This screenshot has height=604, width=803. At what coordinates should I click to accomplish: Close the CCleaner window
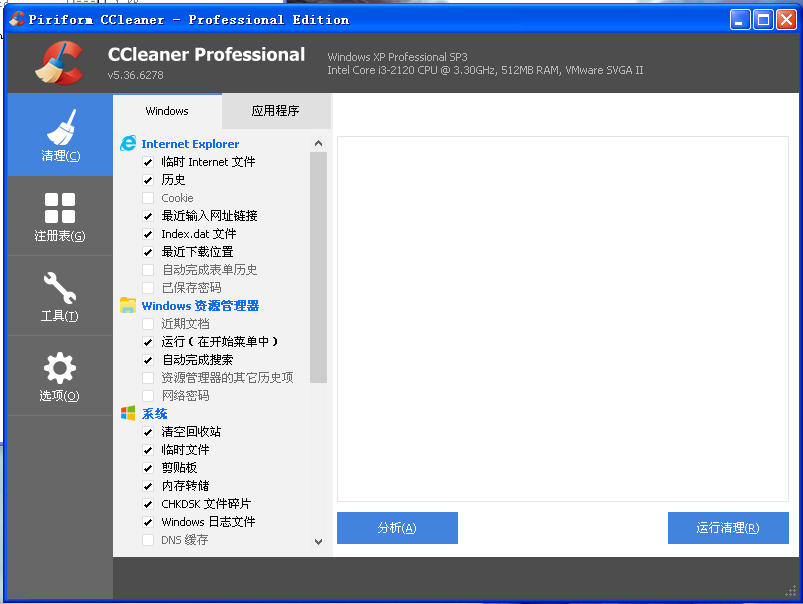tap(786, 20)
